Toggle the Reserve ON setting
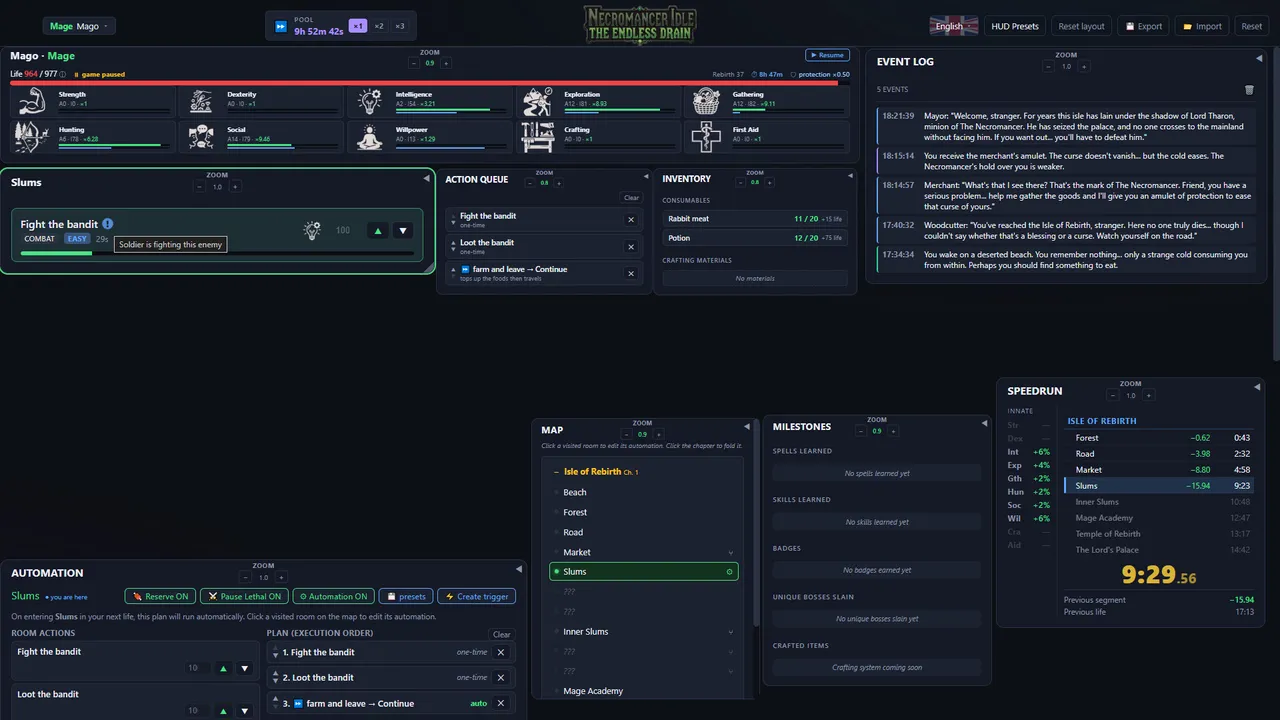The height and width of the screenshot is (720, 1280). (x=160, y=596)
